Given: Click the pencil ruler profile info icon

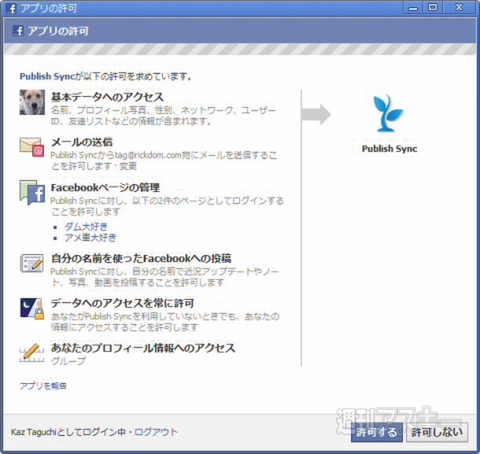Looking at the screenshot, I should click(32, 353).
